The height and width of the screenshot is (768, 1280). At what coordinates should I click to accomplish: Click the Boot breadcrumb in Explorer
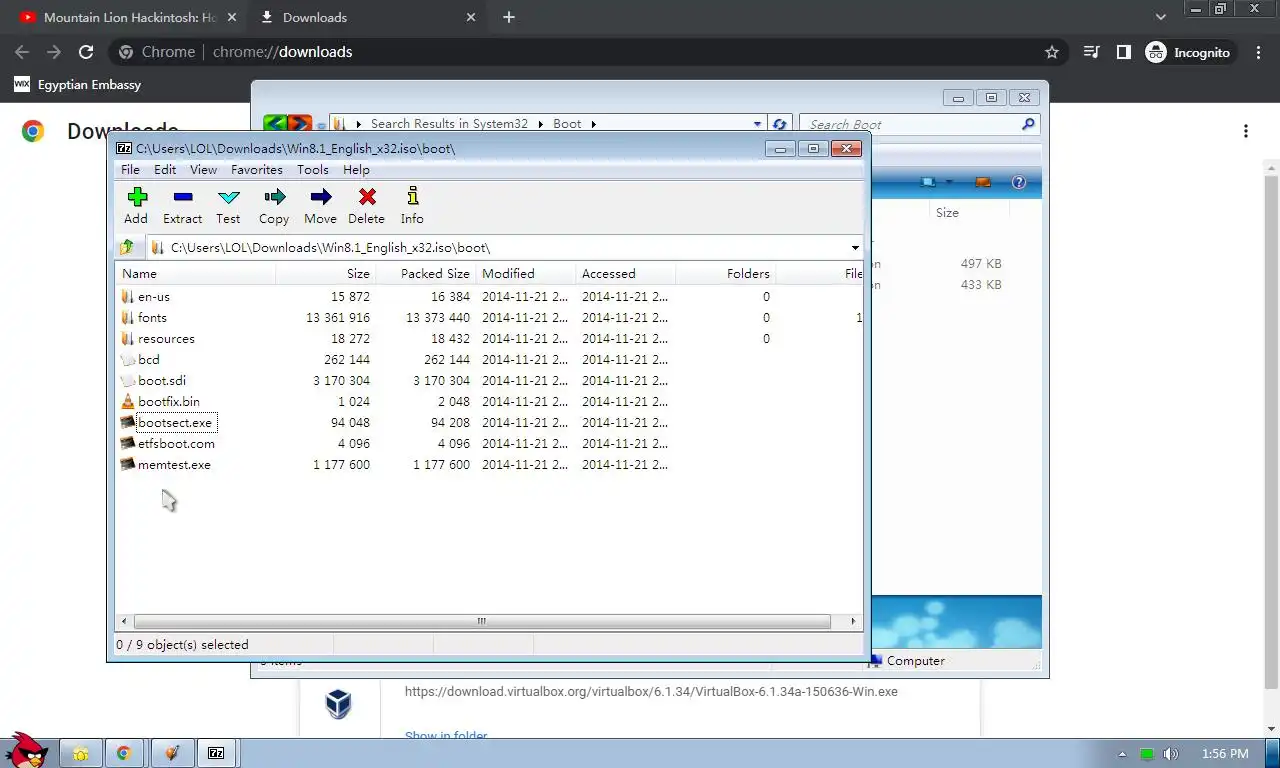coord(567,124)
